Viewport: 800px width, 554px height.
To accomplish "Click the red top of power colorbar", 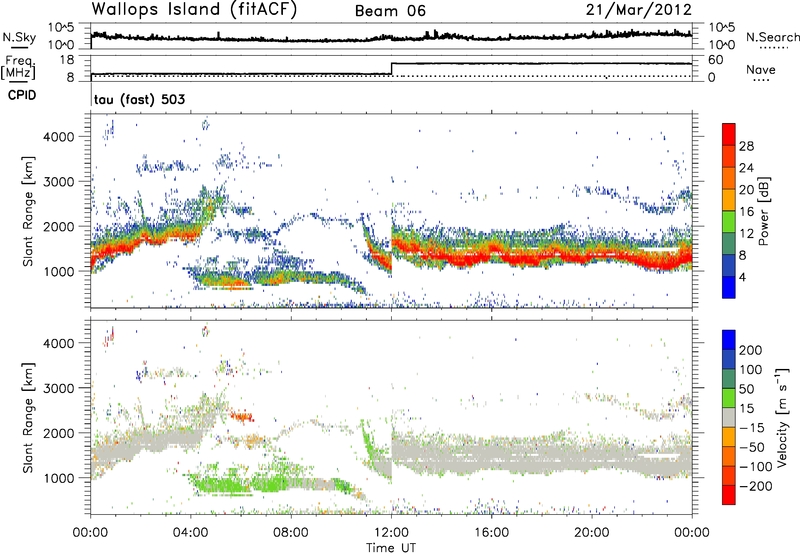I will pos(729,134).
